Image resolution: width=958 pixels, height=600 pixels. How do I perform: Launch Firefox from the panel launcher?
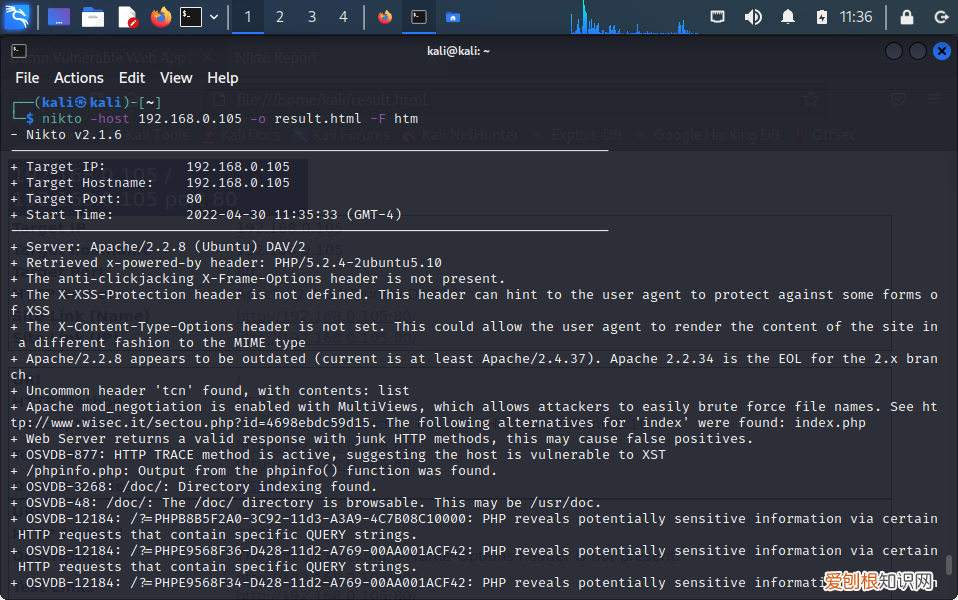pyautogui.click(x=160, y=17)
